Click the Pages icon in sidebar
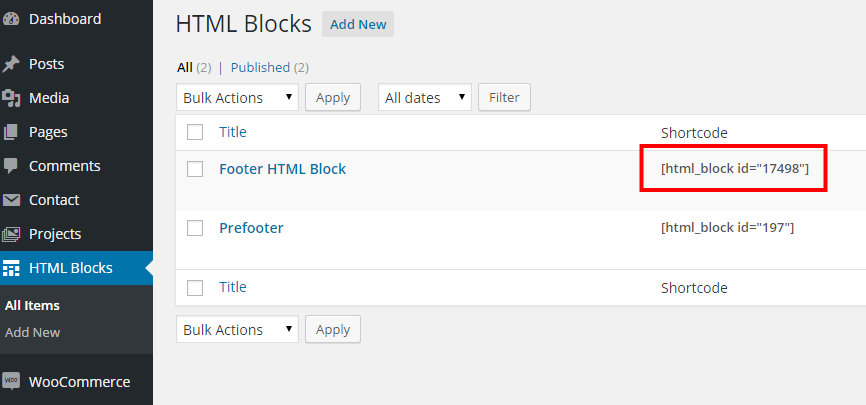Image resolution: width=866 pixels, height=405 pixels. click(x=11, y=132)
